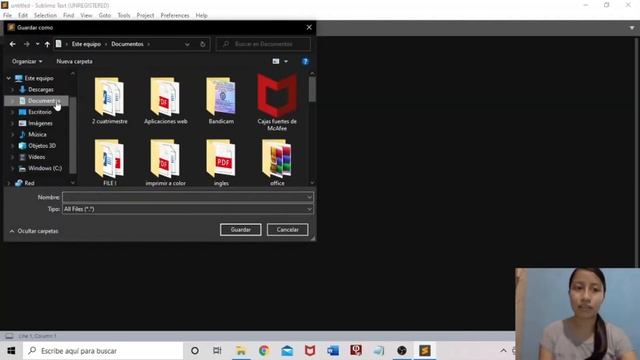Open Cortana circle icon on taskbar
Viewport: 640px width, 360px height.
[x=195, y=351]
